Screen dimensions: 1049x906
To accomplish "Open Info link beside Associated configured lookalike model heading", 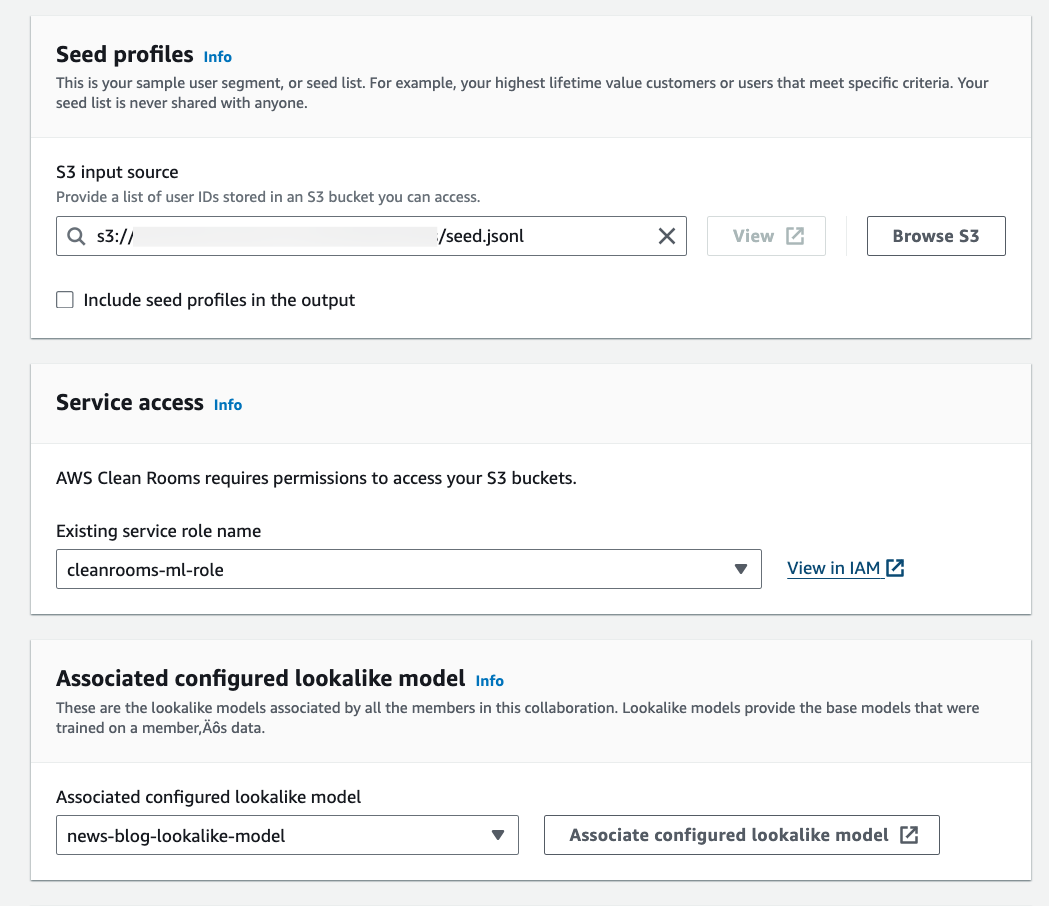I will tap(490, 681).
